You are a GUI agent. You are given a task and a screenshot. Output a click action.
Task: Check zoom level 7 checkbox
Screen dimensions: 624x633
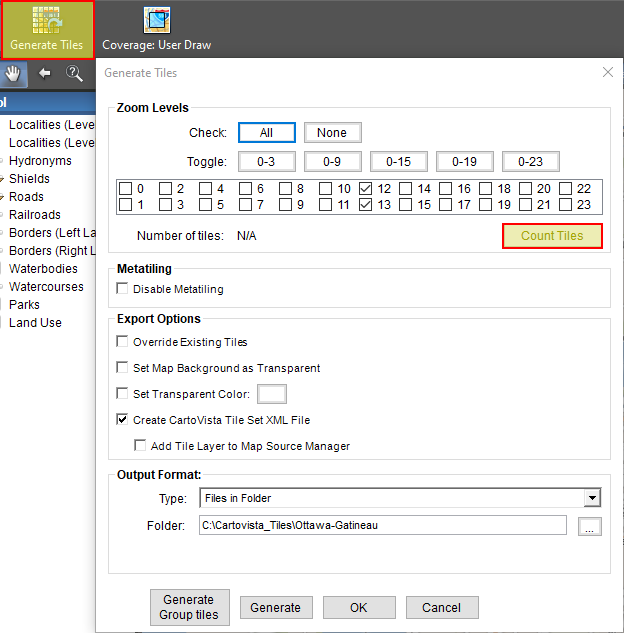tap(245, 205)
